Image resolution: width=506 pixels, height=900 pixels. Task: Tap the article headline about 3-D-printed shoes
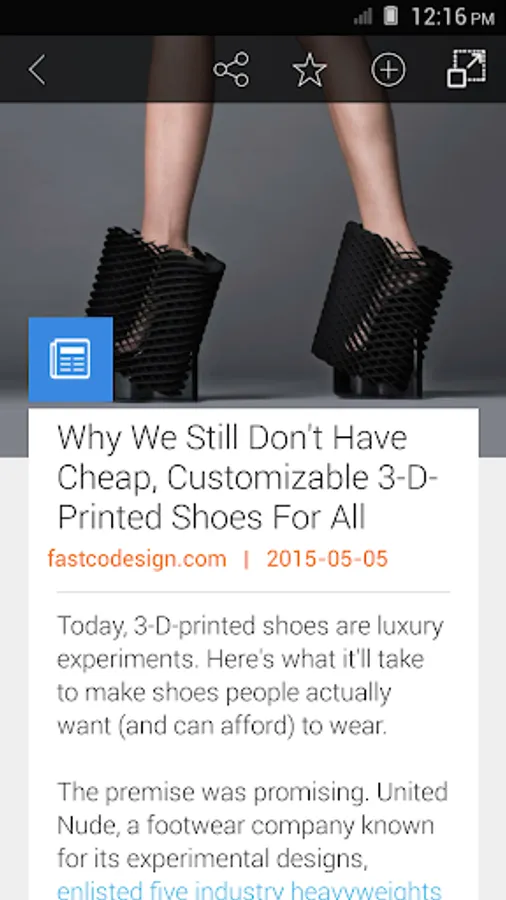tap(247, 478)
